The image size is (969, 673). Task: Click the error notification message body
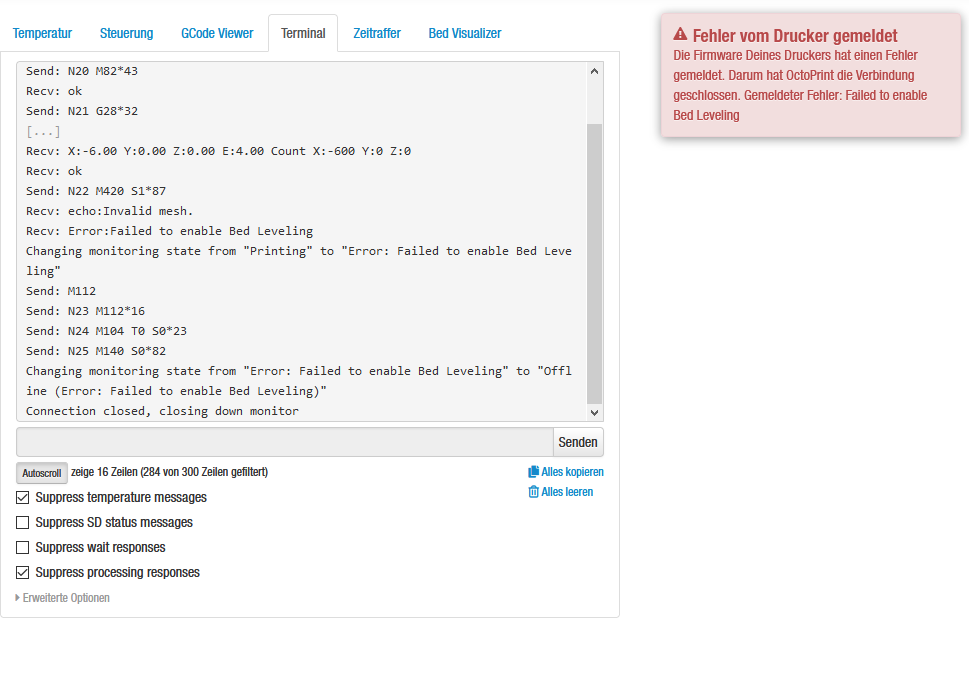point(800,85)
